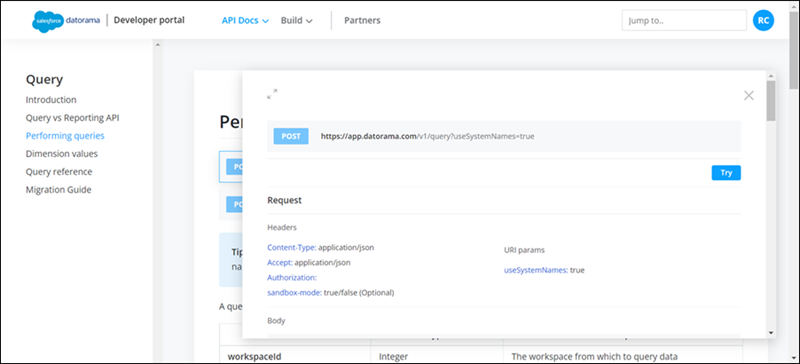Click the workspaceId table cell
Viewport: 800px width, 364px height.
[x=295, y=356]
